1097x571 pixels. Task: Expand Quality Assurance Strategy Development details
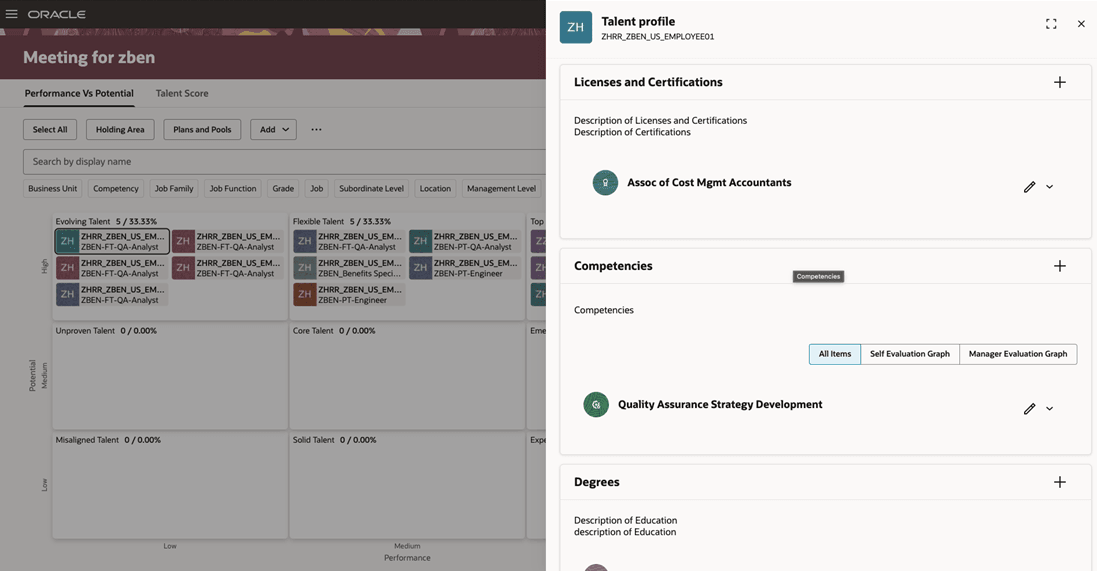1049,409
